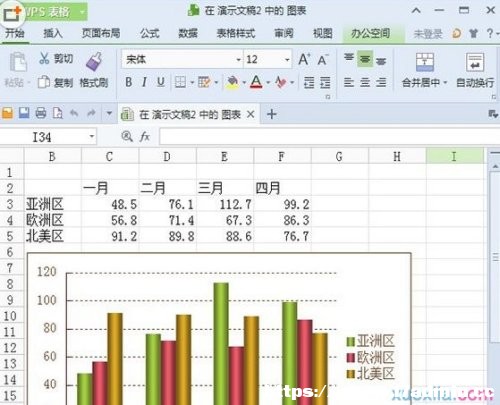Toggle Bold formatting
The image size is (500, 405).
click(x=129, y=82)
